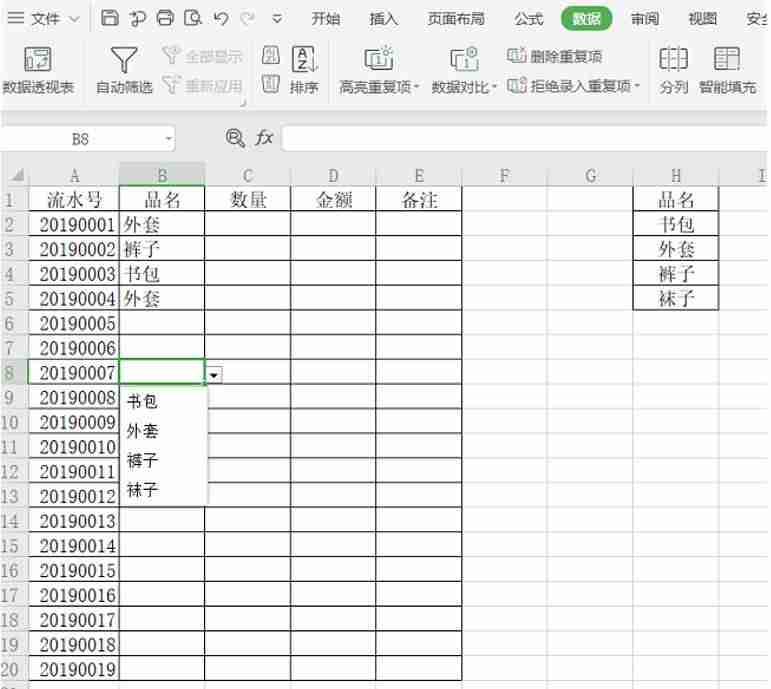
Task: Click the Save icon in quick toolbar
Action: click(x=109, y=18)
